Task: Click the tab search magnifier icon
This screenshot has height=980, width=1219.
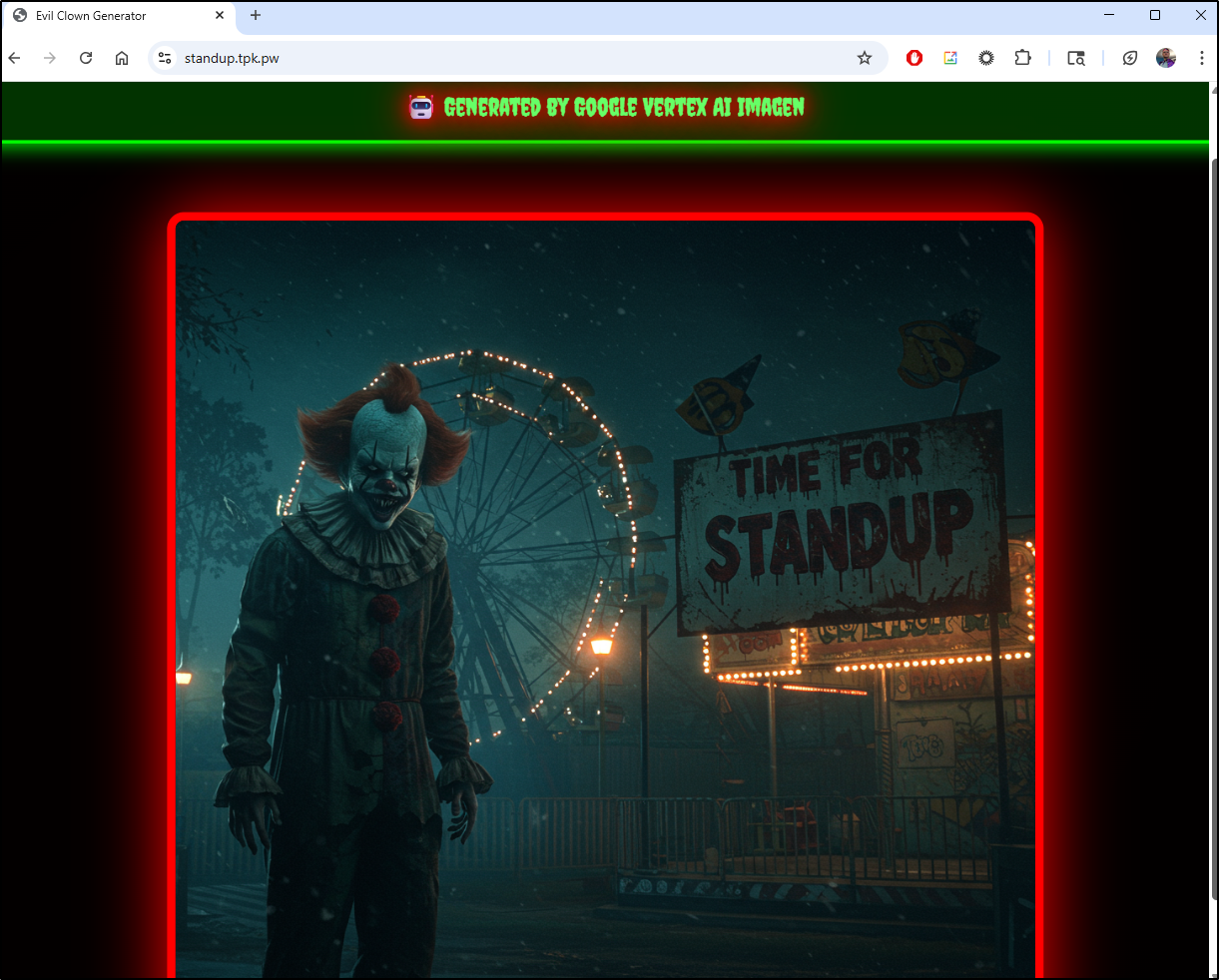Action: 1076,58
